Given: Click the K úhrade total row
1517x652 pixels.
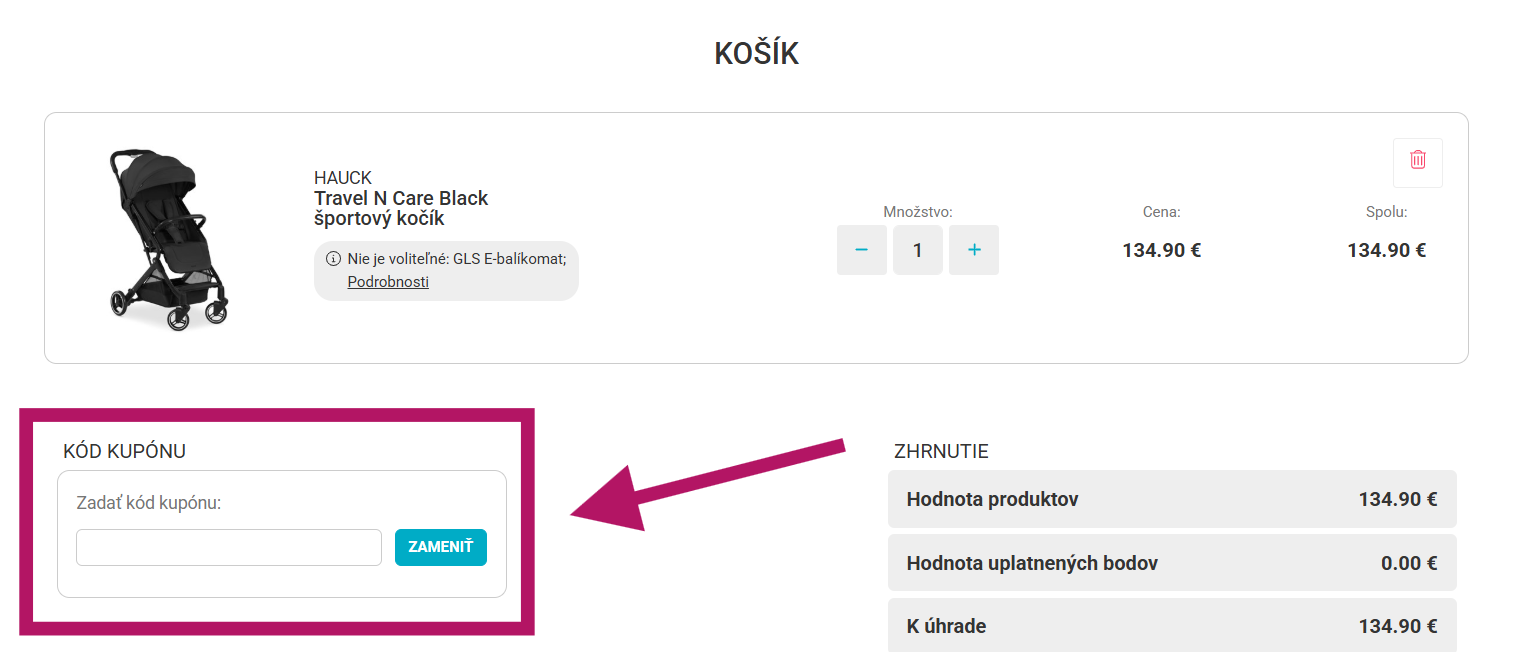Looking at the screenshot, I should coord(1171,626).
